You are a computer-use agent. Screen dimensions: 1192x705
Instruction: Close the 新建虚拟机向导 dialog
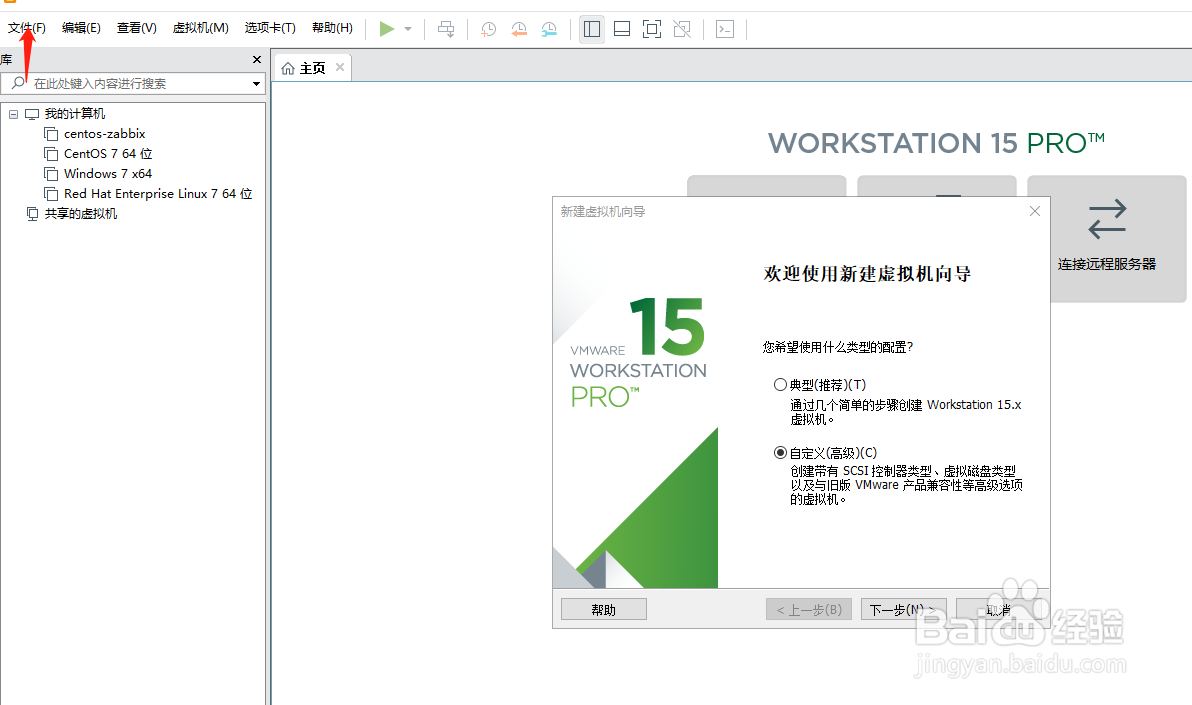(1035, 211)
